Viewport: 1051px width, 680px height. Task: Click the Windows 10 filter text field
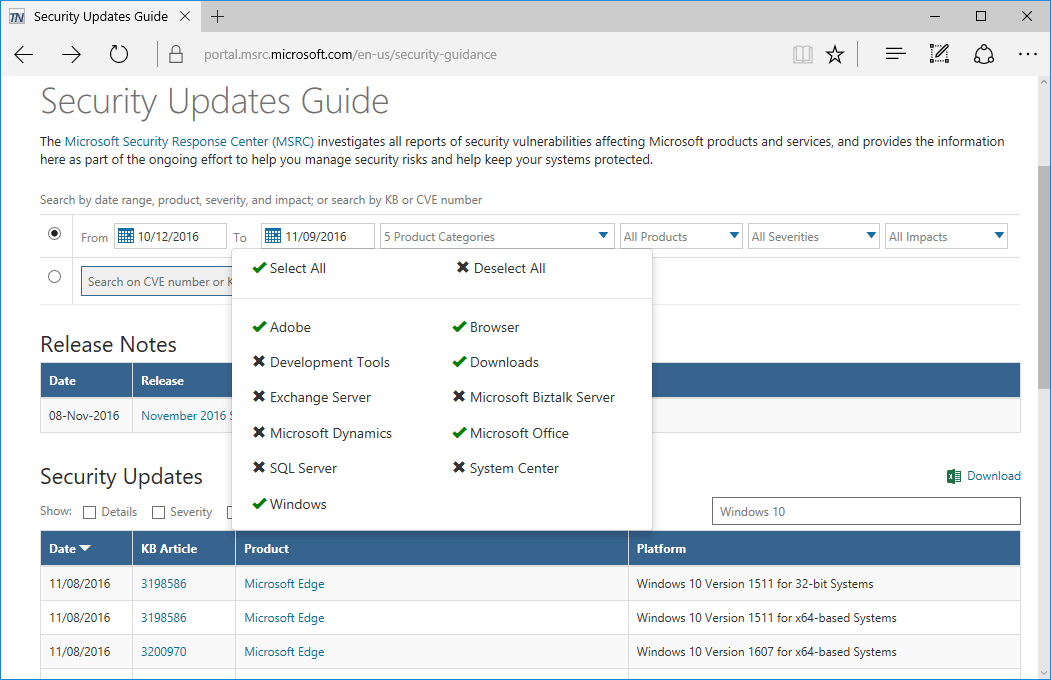tap(865, 512)
